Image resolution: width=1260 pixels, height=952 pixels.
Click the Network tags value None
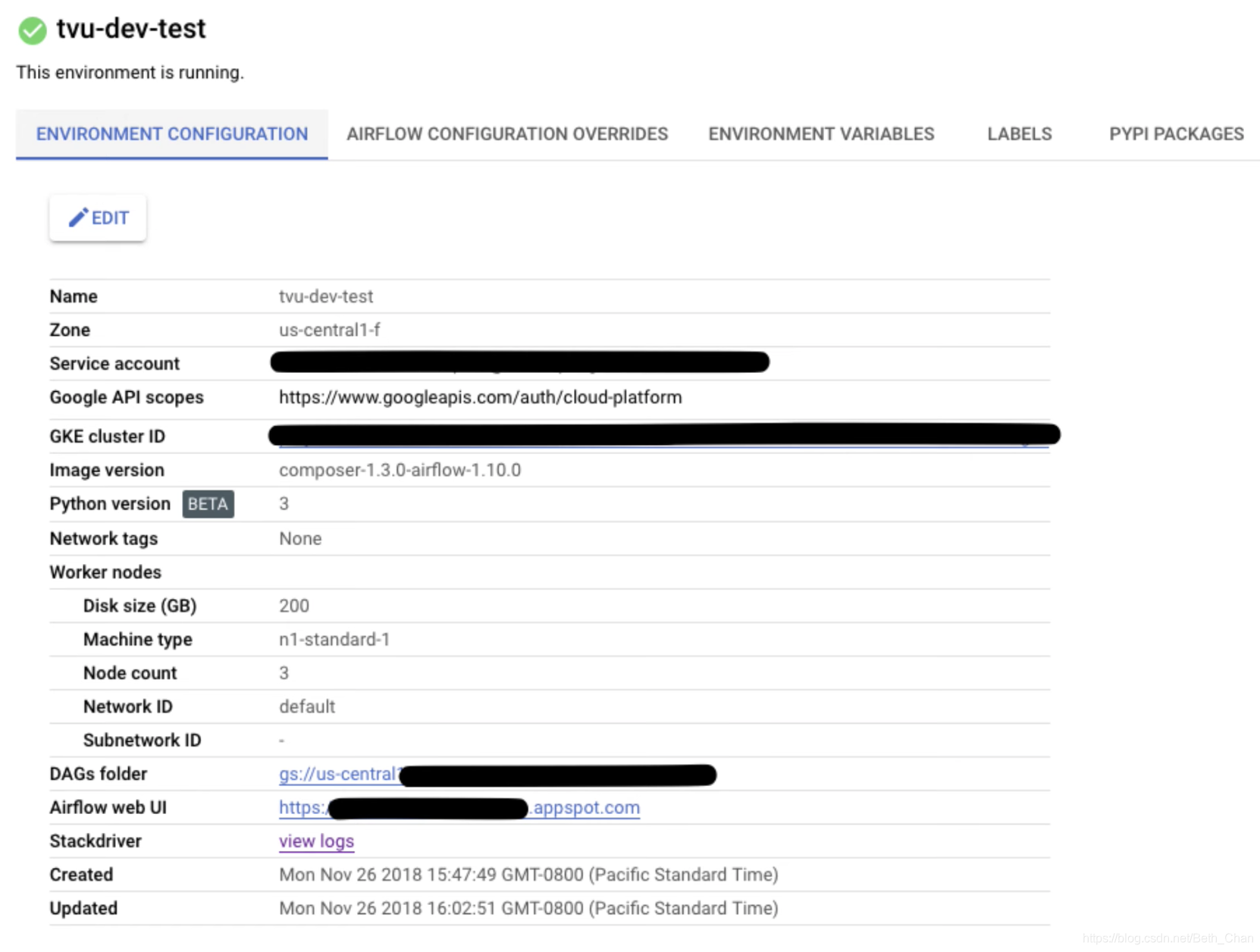click(x=300, y=539)
